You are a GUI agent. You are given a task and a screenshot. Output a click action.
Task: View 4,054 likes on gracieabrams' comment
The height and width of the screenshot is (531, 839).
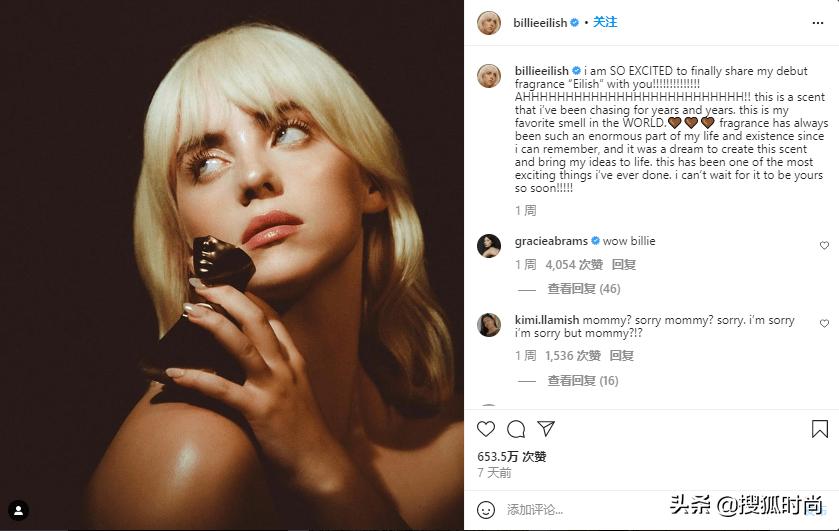[x=574, y=265]
